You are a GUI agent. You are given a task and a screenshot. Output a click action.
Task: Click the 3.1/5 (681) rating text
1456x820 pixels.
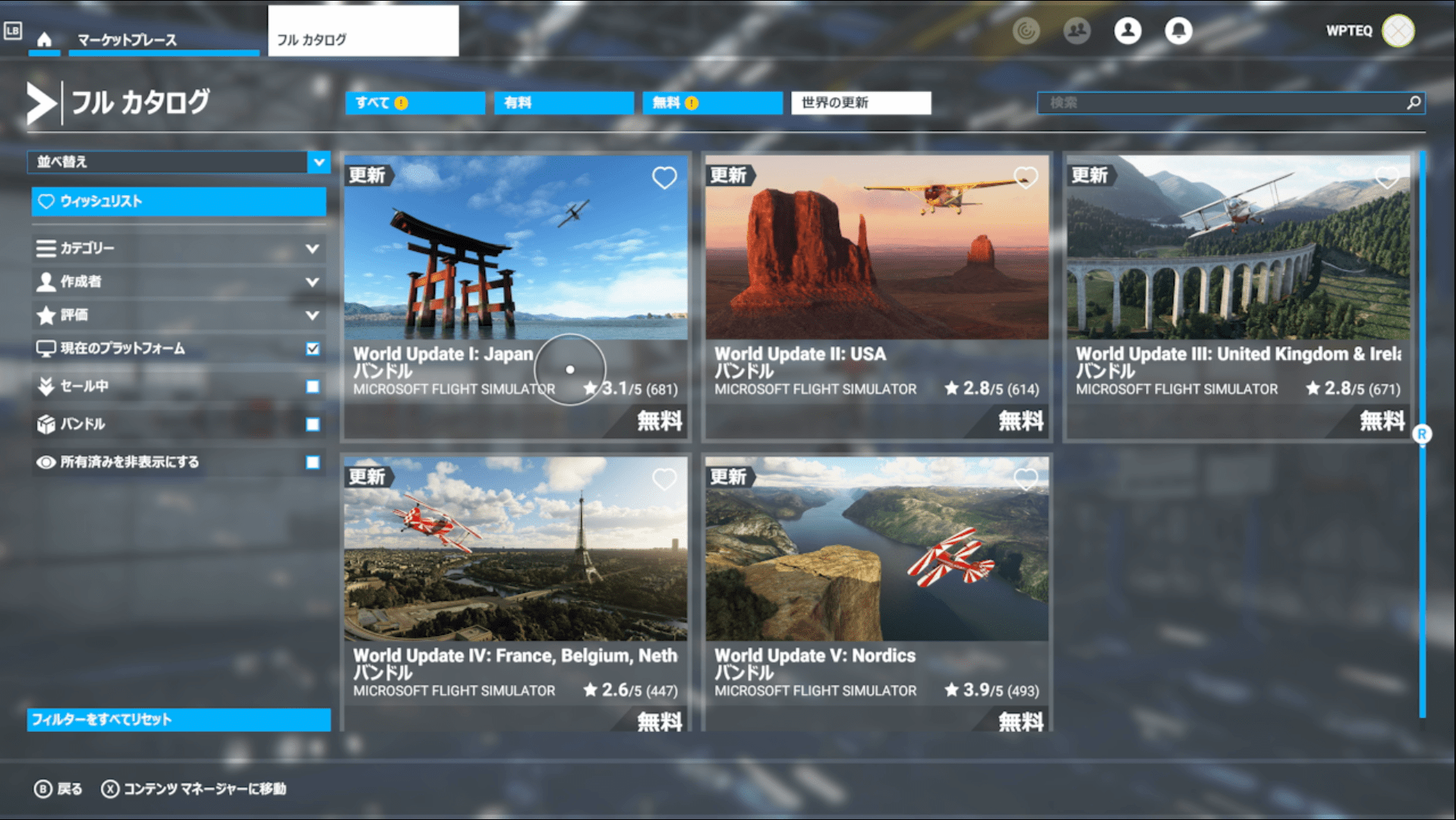point(631,389)
